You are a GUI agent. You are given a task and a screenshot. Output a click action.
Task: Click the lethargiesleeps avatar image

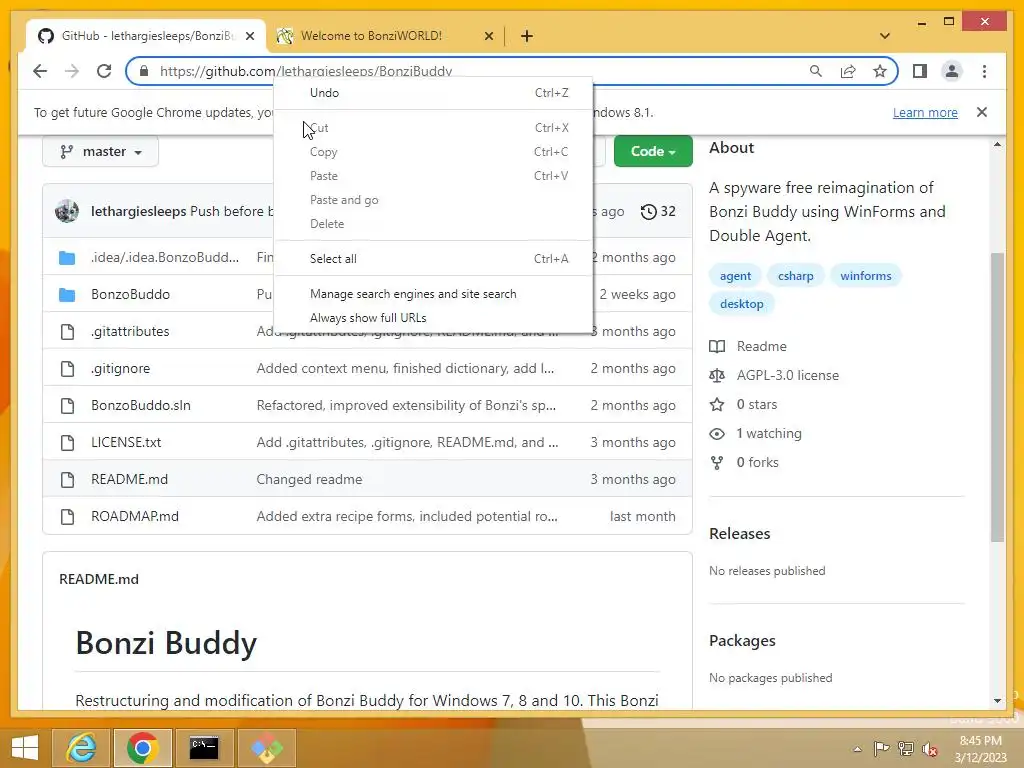67,211
